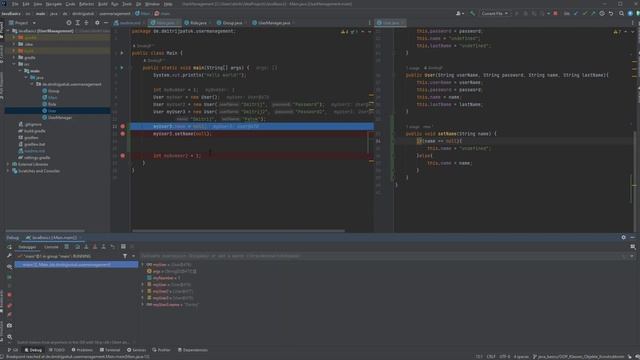Screen dimensions: 640x360
Task: Click run gutter arrow beside class Main
Action: click(122, 53)
